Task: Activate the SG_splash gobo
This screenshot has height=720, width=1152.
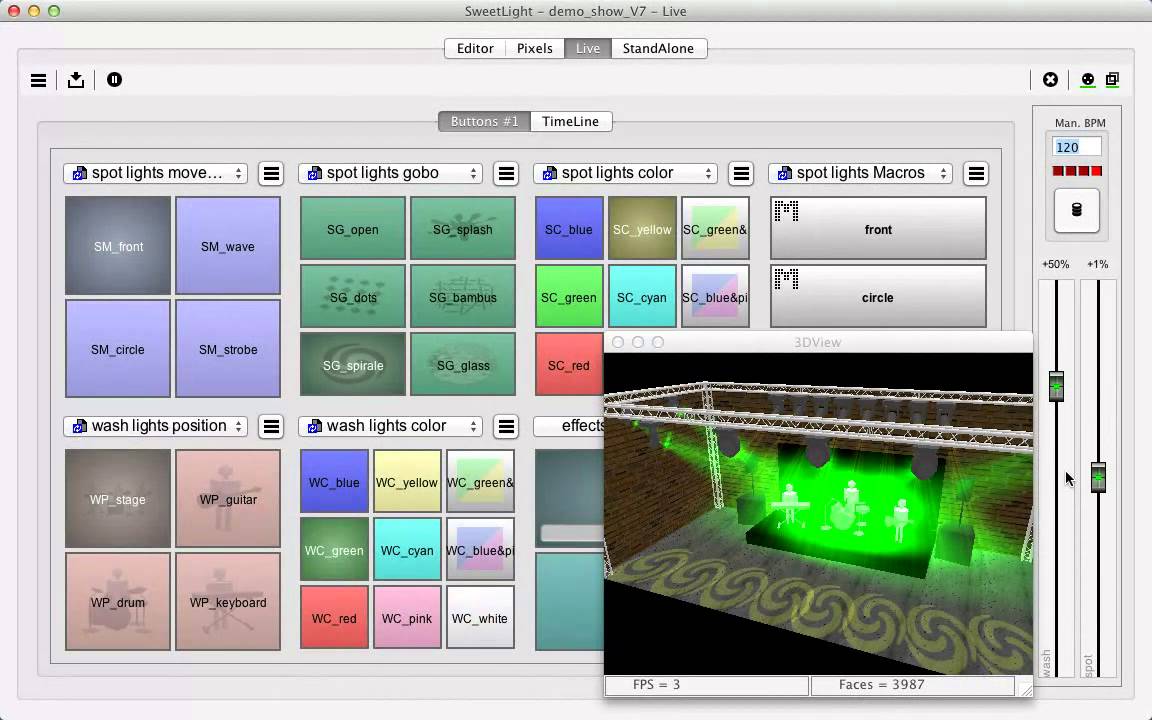Action: pyautogui.click(x=463, y=228)
